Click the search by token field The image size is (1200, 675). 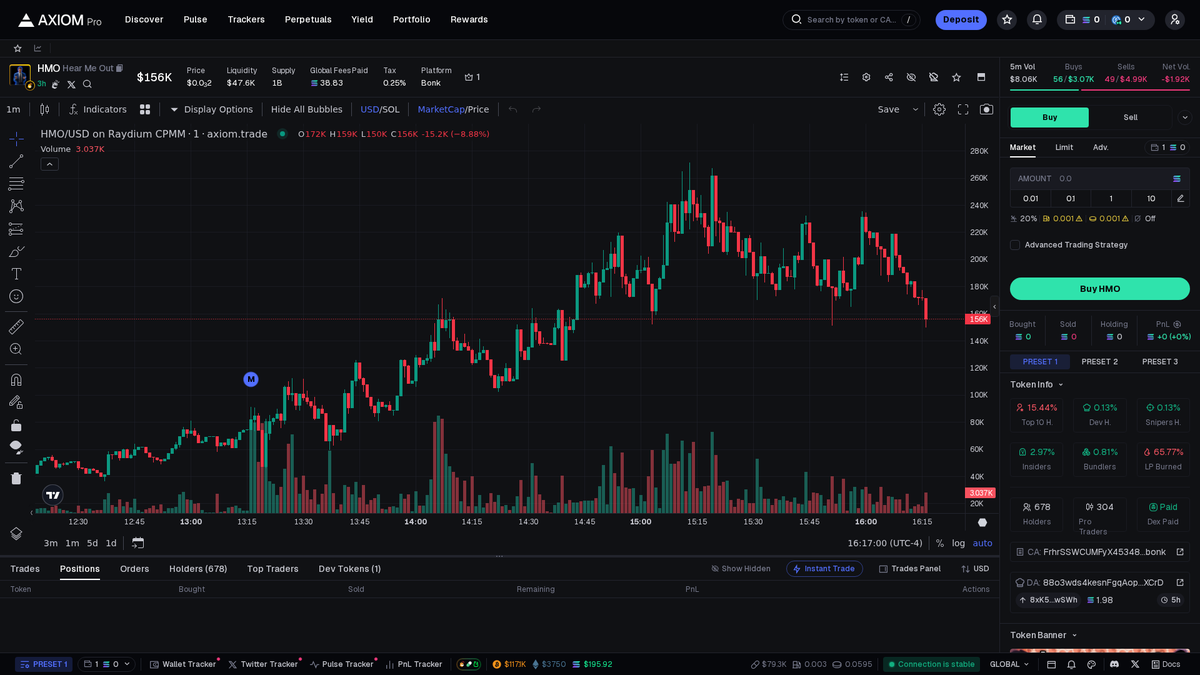[x=851, y=19]
